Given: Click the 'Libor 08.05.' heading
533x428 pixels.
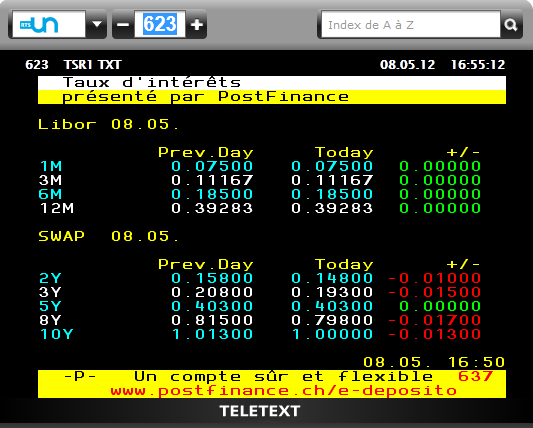Looking at the screenshot, I should tap(108, 125).
